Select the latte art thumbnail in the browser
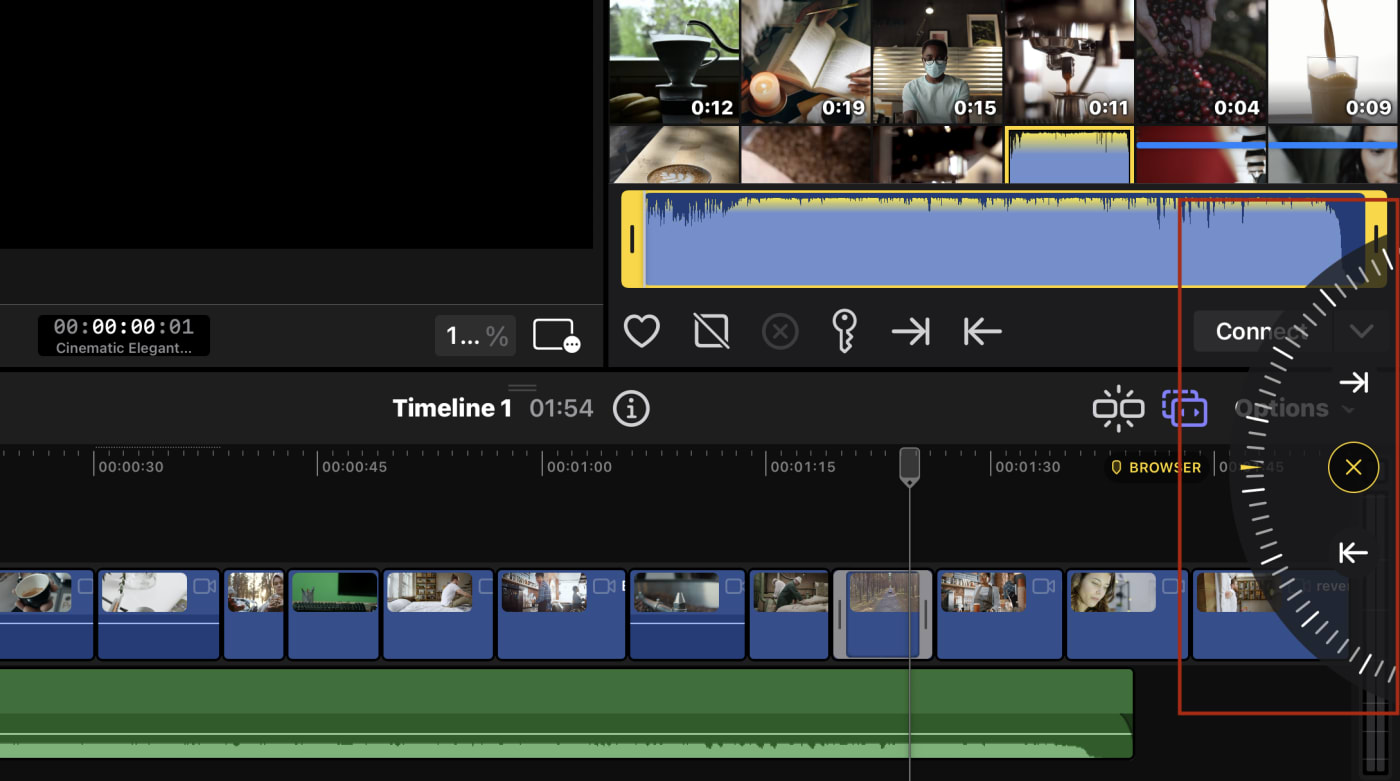 [x=674, y=154]
